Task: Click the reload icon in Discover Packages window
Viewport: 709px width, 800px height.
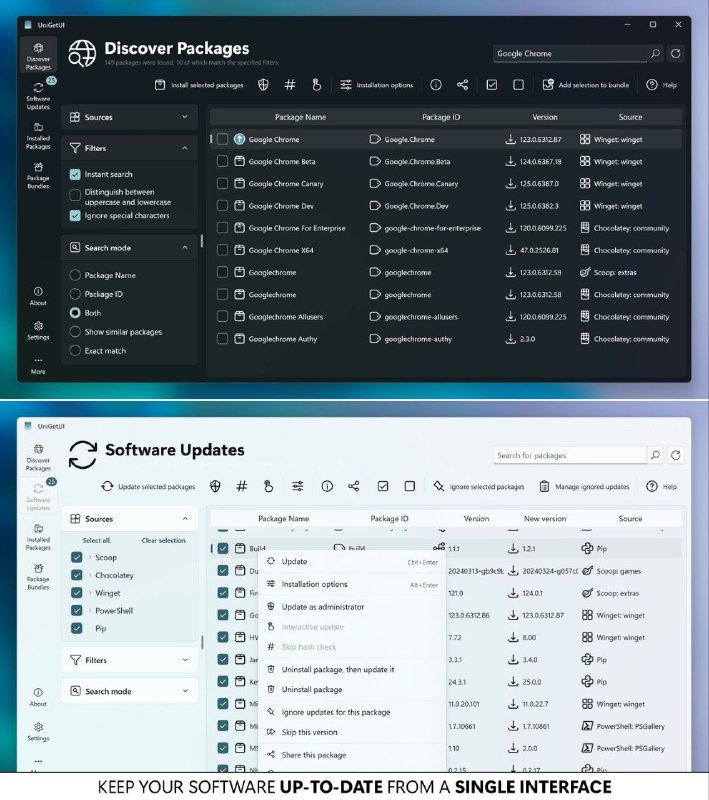Action: 676,53
